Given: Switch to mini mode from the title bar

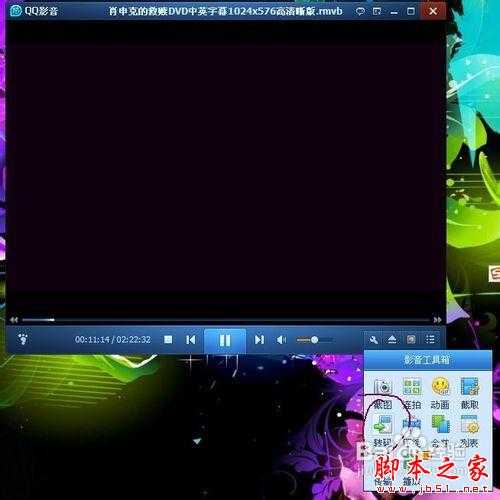Looking at the screenshot, I should (377, 11).
